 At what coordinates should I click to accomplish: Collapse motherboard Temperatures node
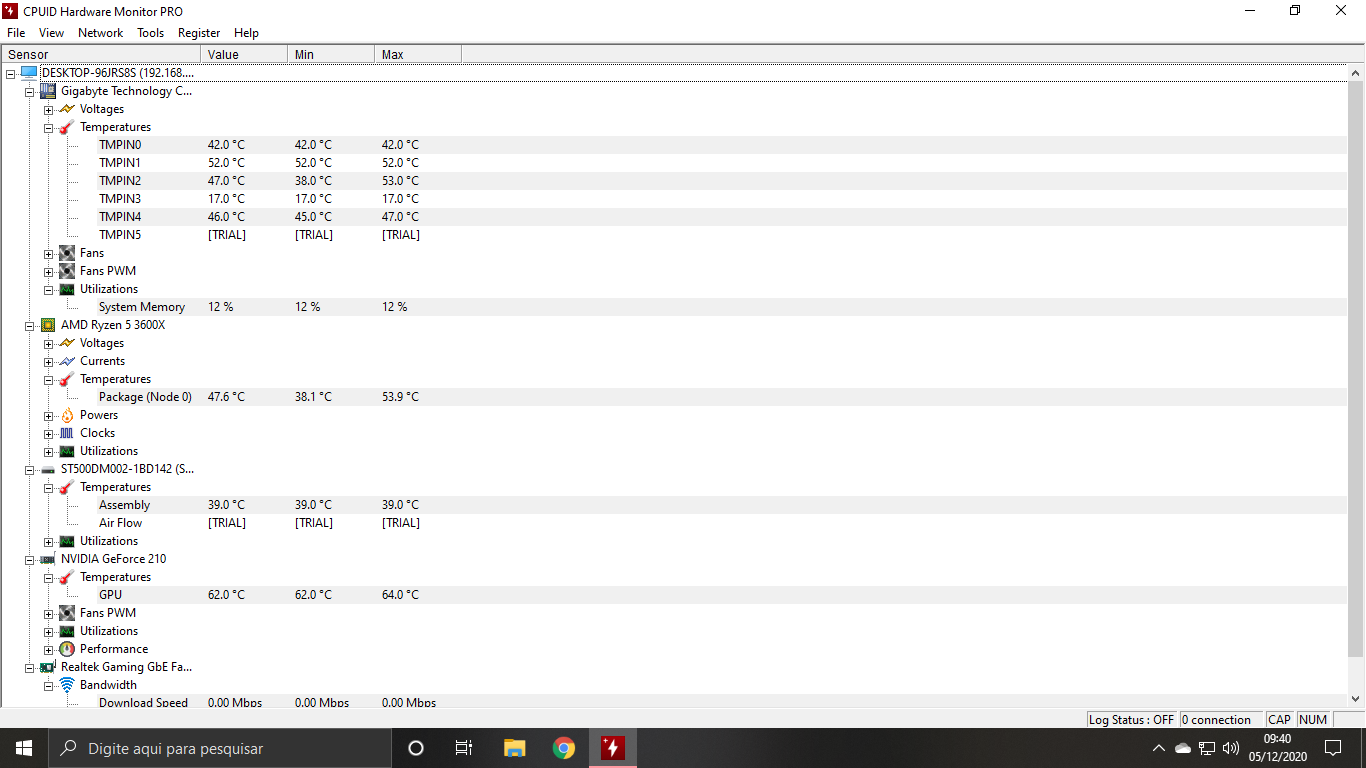[x=48, y=127]
